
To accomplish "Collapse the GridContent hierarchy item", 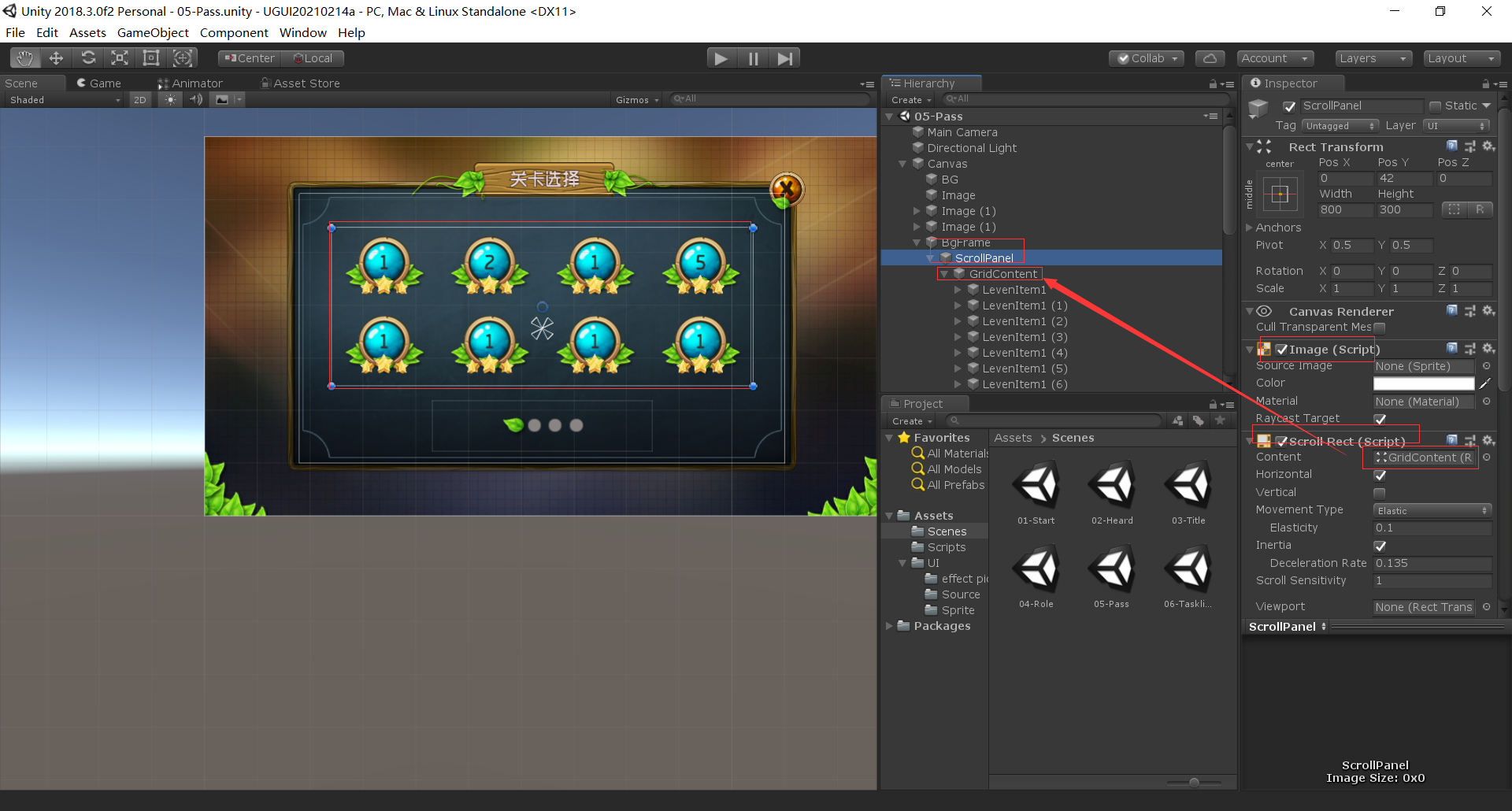I will tap(944, 273).
